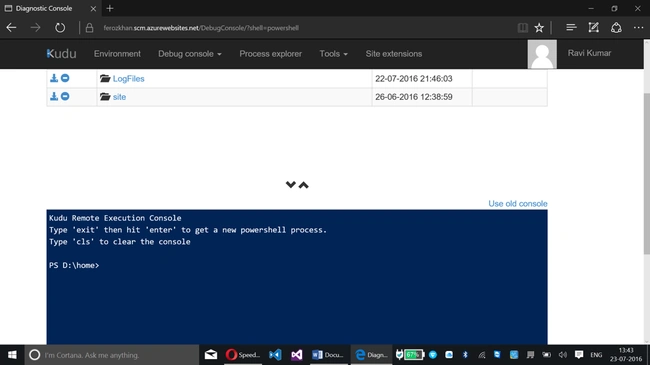Image resolution: width=650 pixels, height=365 pixels.
Task: Open Mail app from taskbar
Action: 211,355
